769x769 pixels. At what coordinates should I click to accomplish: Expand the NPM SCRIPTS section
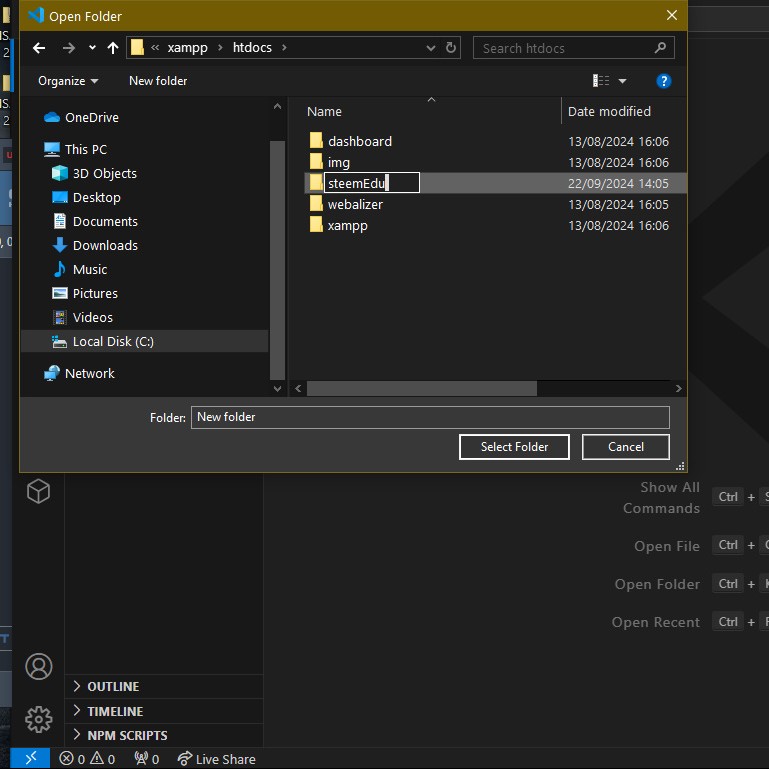click(x=164, y=736)
